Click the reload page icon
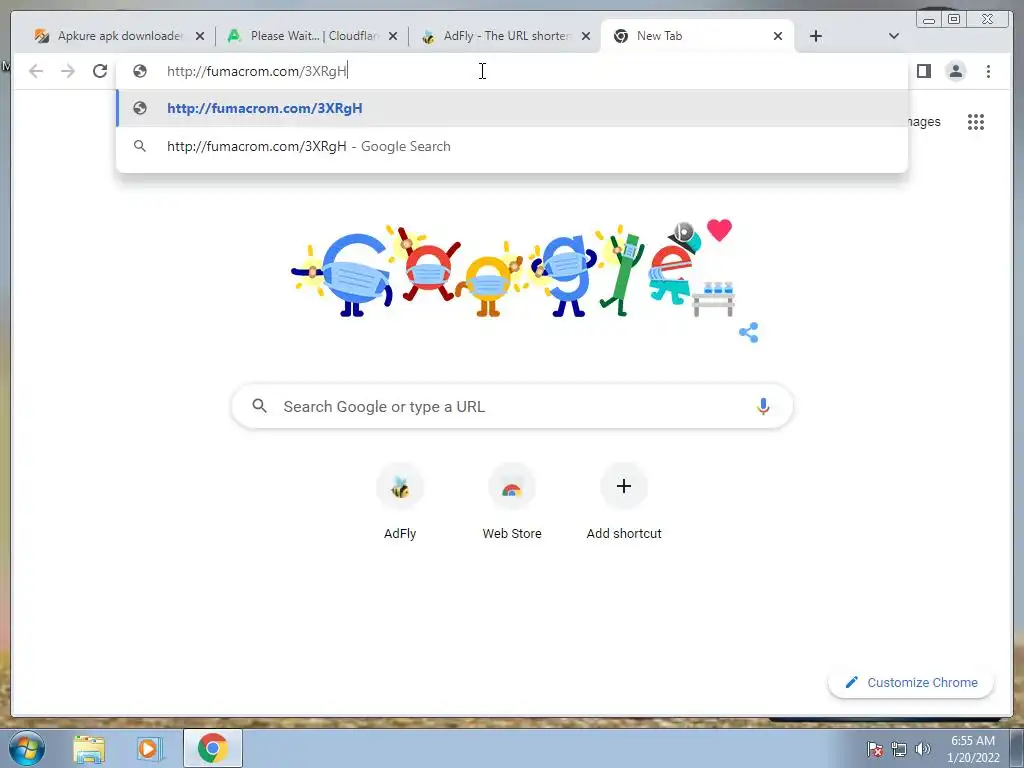 pyautogui.click(x=100, y=71)
